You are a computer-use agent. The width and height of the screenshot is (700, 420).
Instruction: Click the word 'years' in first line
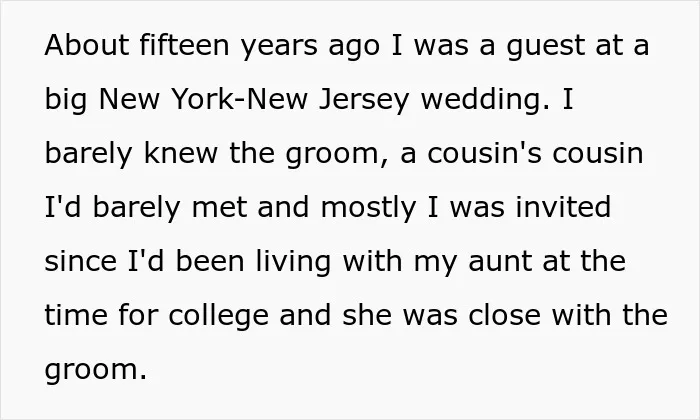(279, 47)
